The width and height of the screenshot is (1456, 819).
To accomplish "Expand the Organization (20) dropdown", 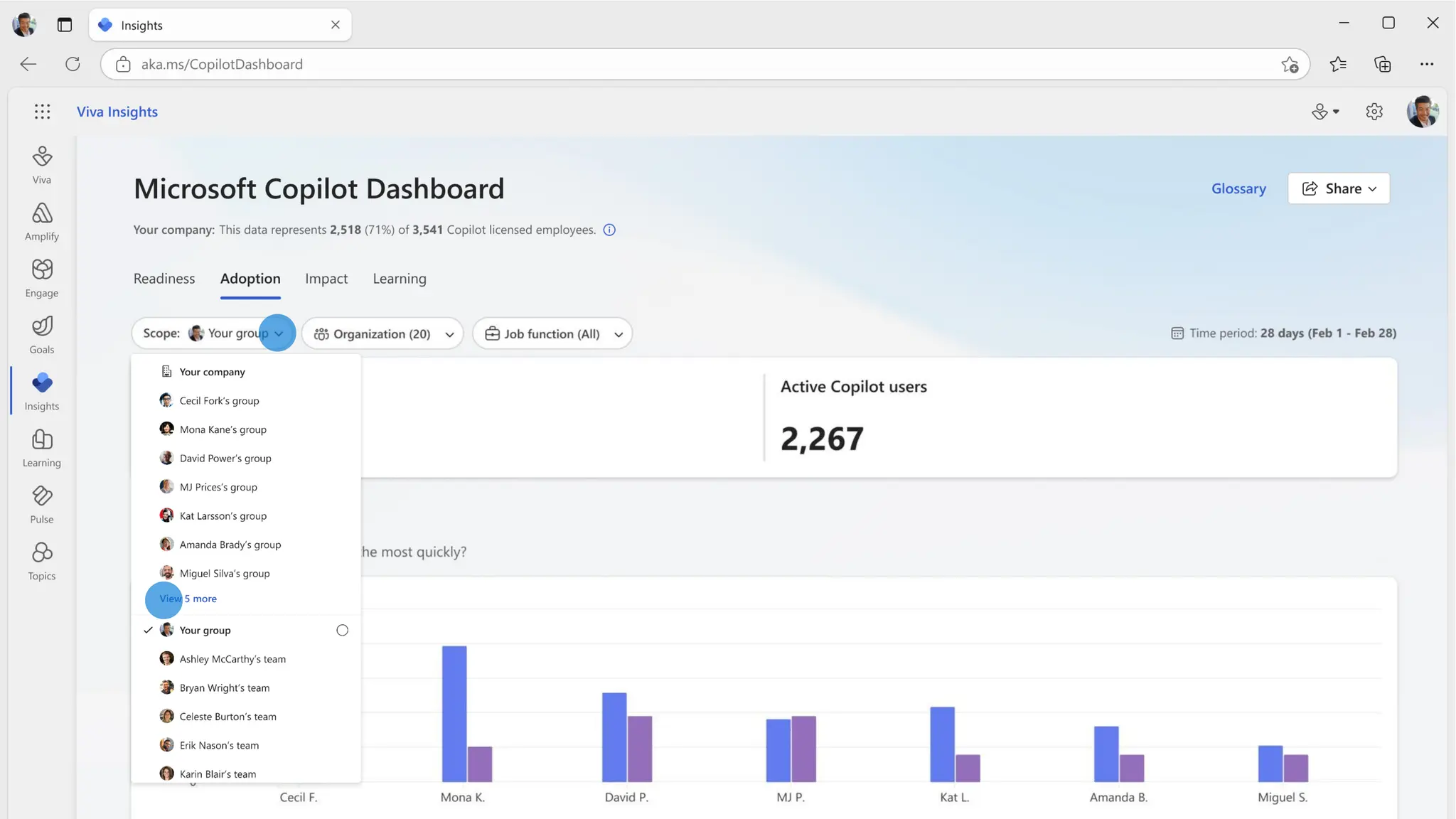I will [x=382, y=333].
